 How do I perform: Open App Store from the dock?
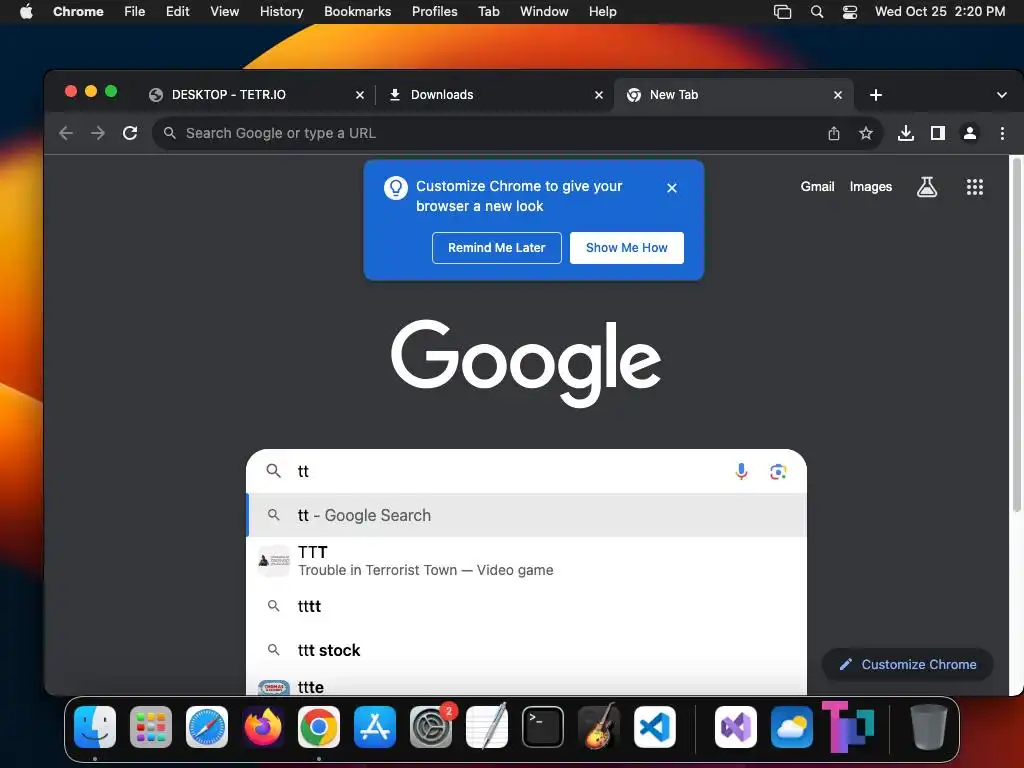[x=375, y=727]
